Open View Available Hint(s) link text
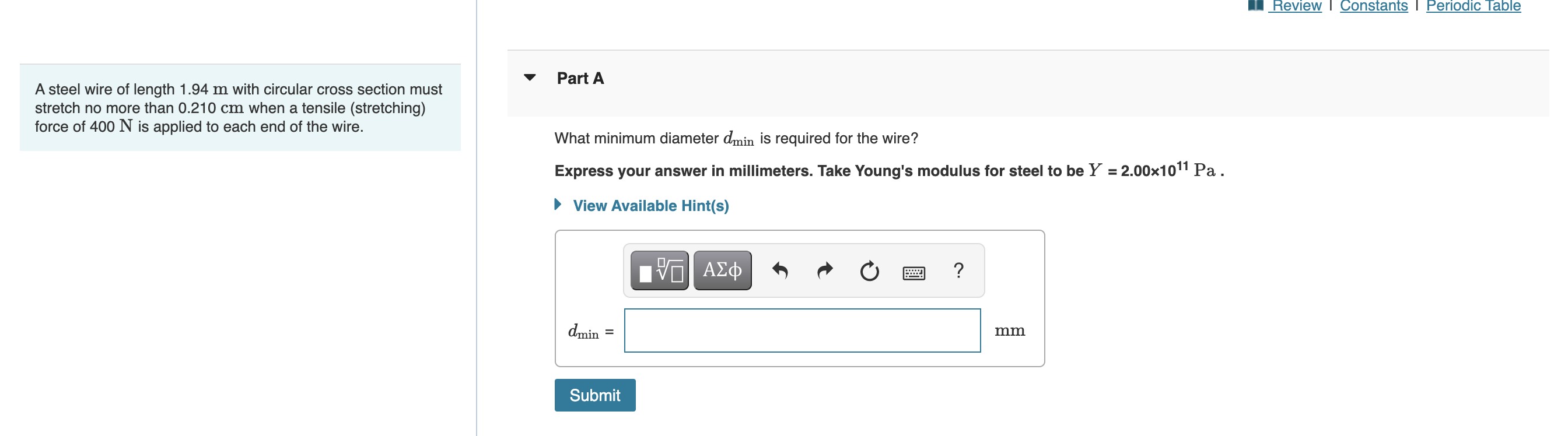 click(650, 206)
